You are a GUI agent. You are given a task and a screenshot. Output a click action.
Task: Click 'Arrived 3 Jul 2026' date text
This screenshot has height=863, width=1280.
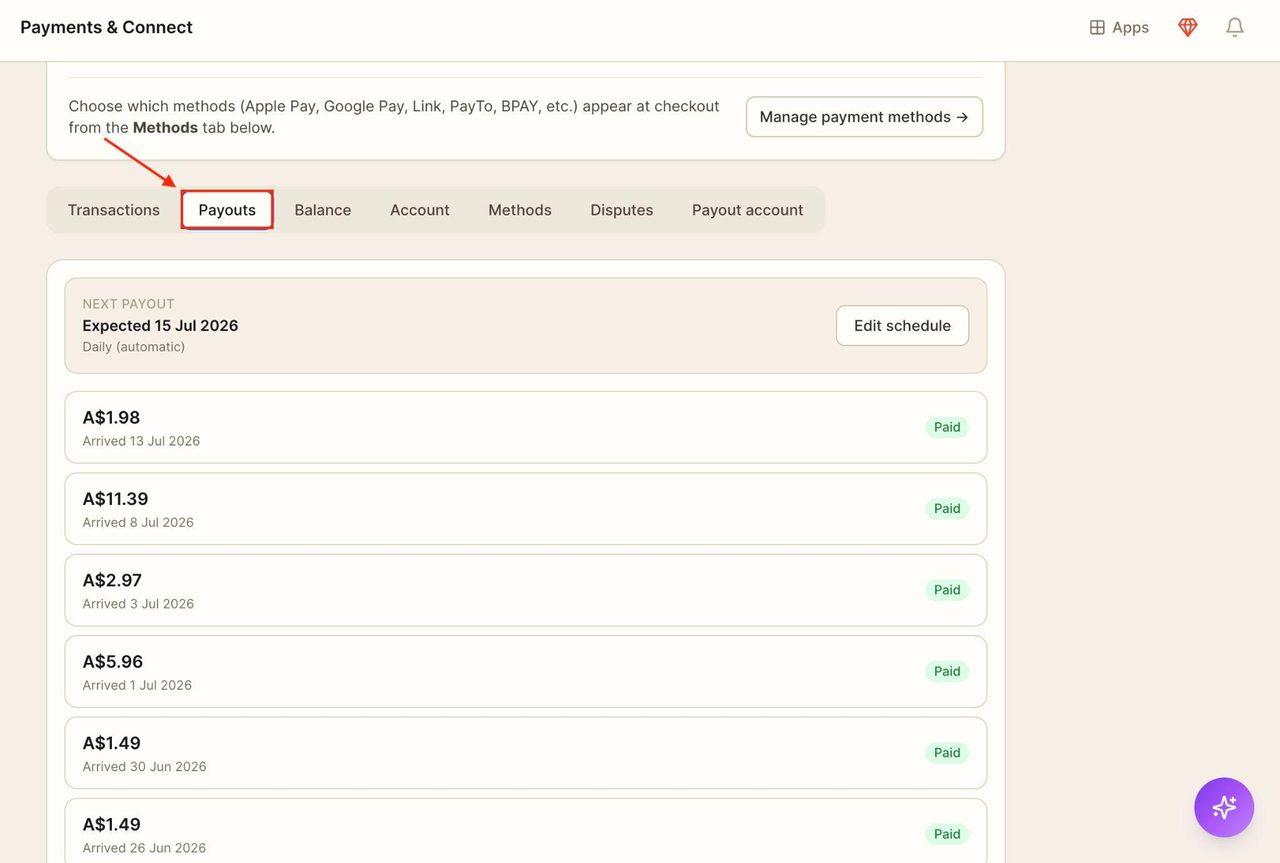pyautogui.click(x=138, y=604)
